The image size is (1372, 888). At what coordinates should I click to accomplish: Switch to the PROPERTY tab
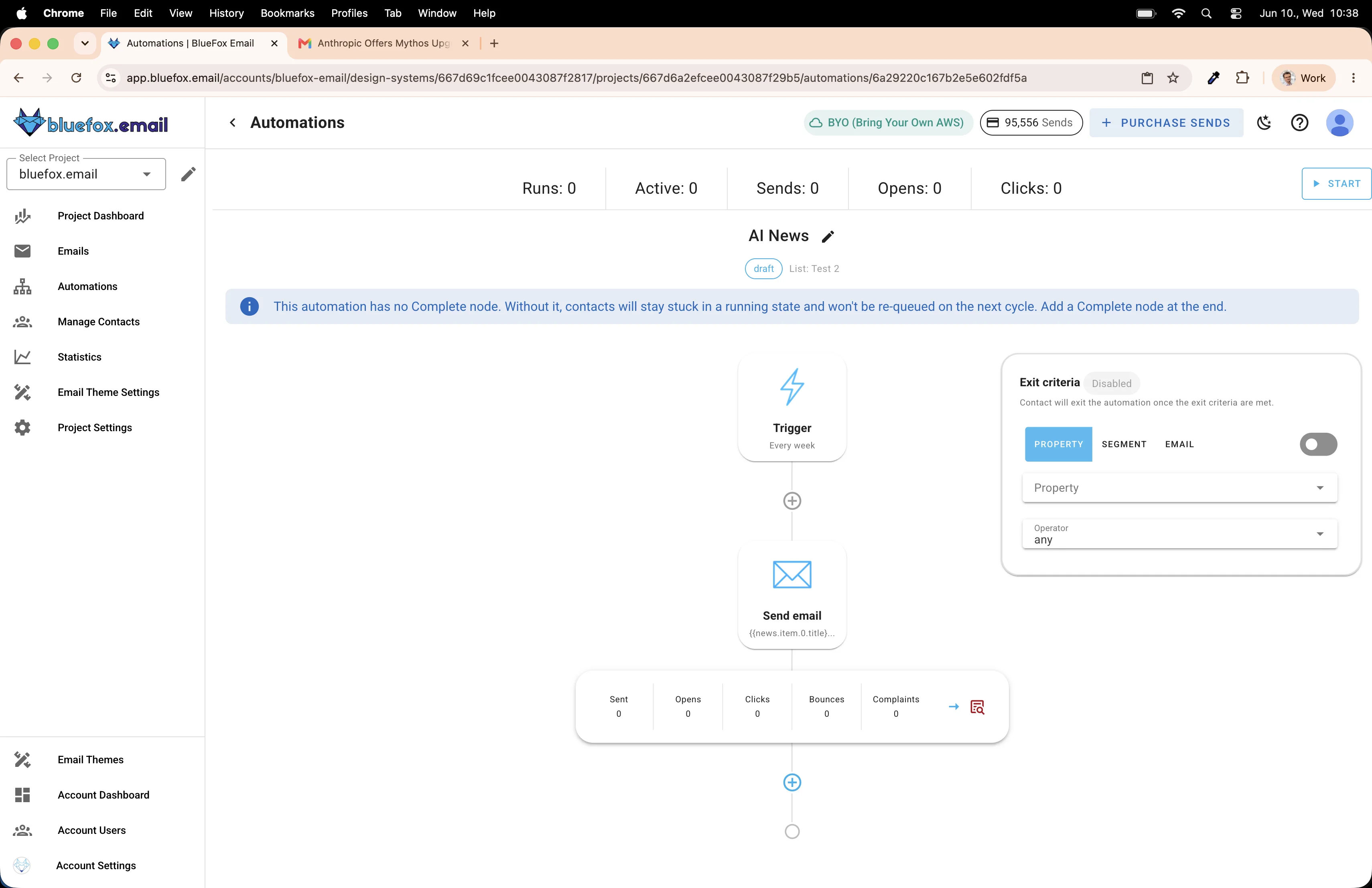[x=1058, y=444]
